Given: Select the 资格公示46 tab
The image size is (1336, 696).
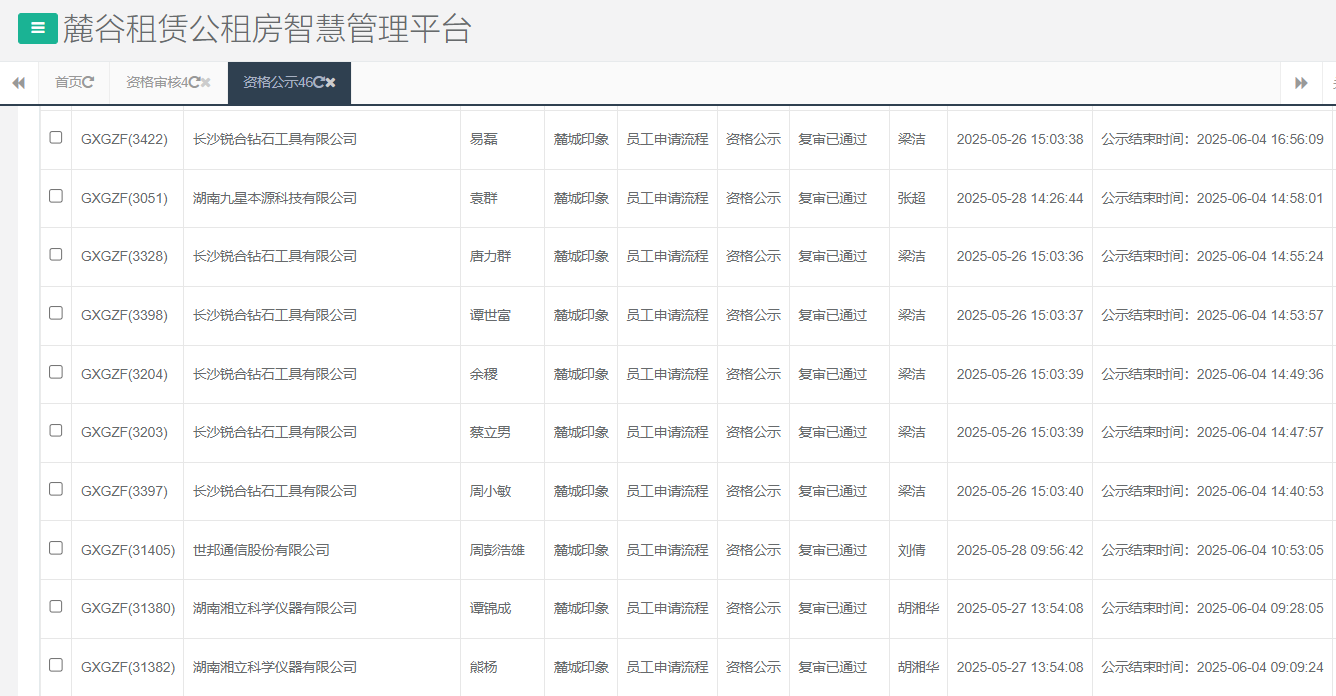Looking at the screenshot, I should (x=277, y=83).
